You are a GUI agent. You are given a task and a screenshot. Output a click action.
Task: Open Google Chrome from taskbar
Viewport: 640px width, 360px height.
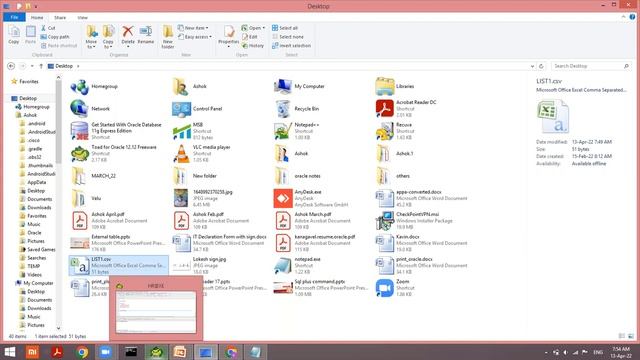(x=82, y=352)
